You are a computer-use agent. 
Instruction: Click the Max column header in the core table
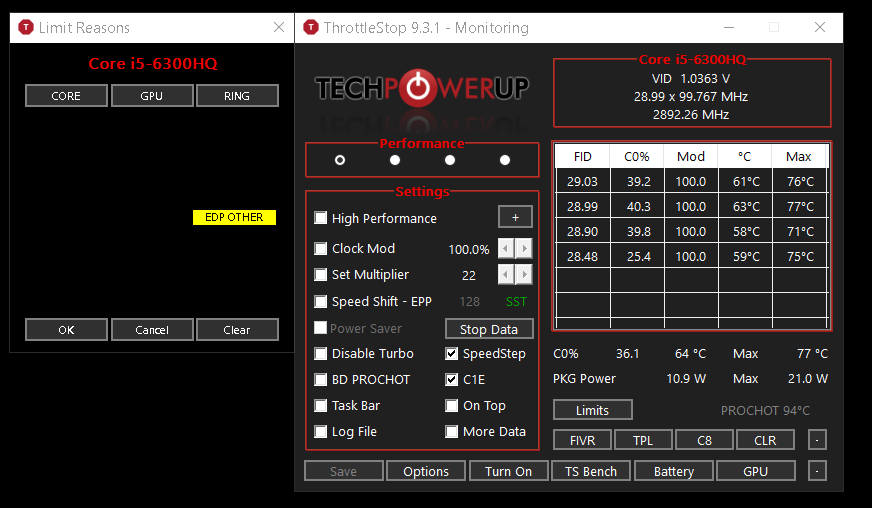(799, 156)
